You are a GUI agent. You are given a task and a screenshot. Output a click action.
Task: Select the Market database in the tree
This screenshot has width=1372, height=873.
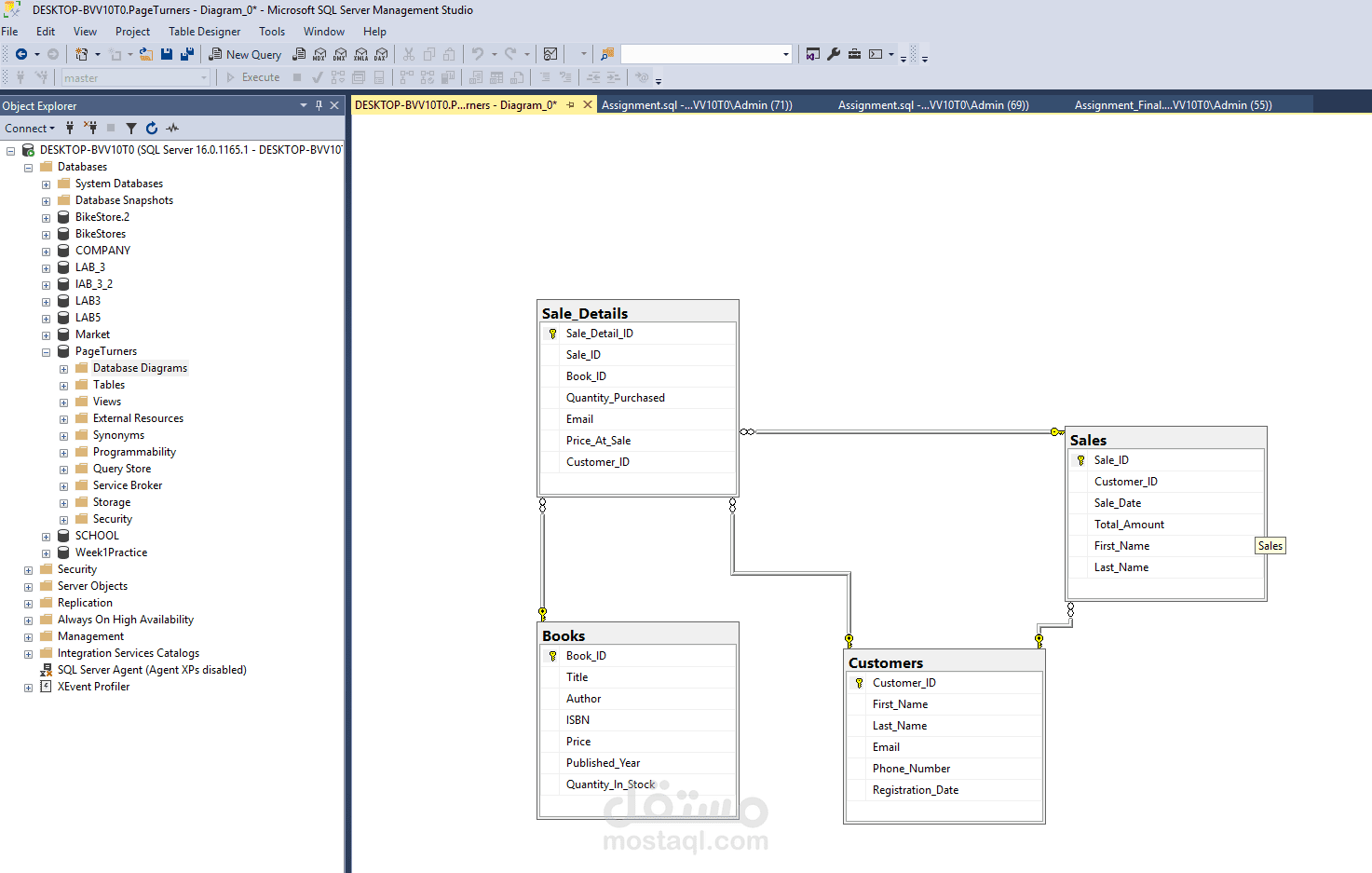click(92, 334)
